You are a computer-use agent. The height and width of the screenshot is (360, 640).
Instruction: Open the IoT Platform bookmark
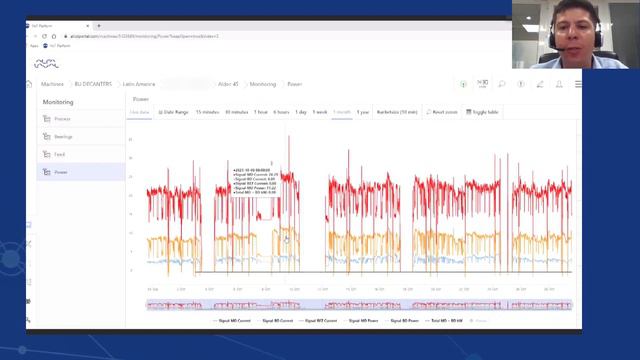(57, 46)
